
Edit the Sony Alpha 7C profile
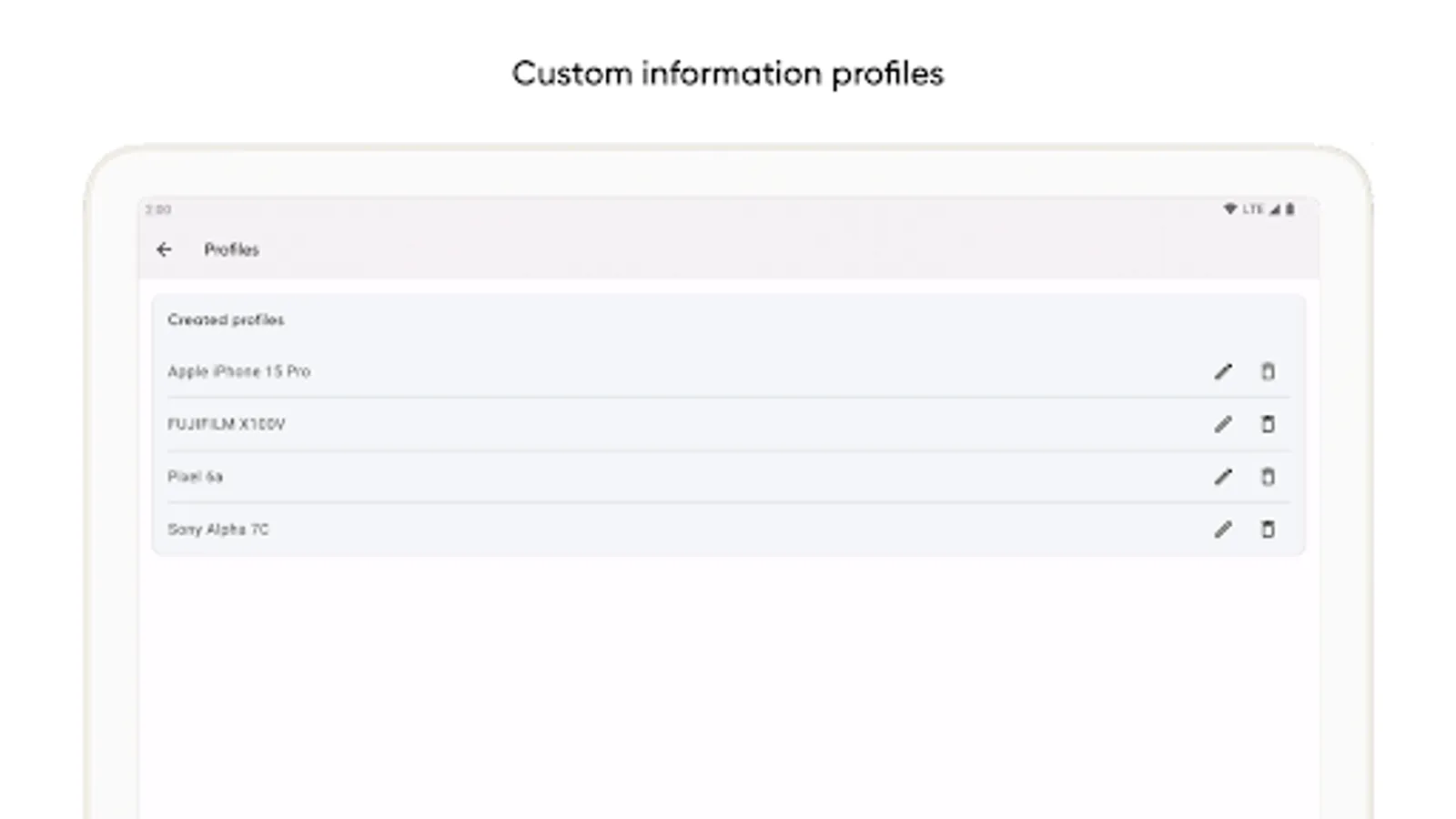pyautogui.click(x=1223, y=530)
